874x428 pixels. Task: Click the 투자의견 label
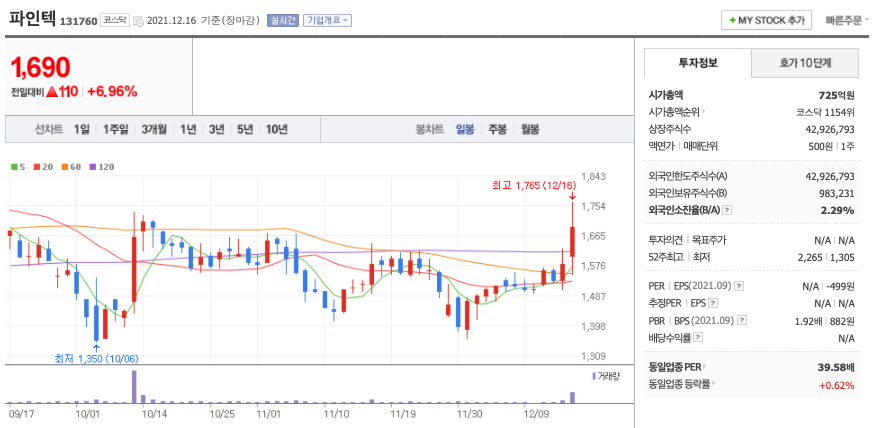[667, 240]
